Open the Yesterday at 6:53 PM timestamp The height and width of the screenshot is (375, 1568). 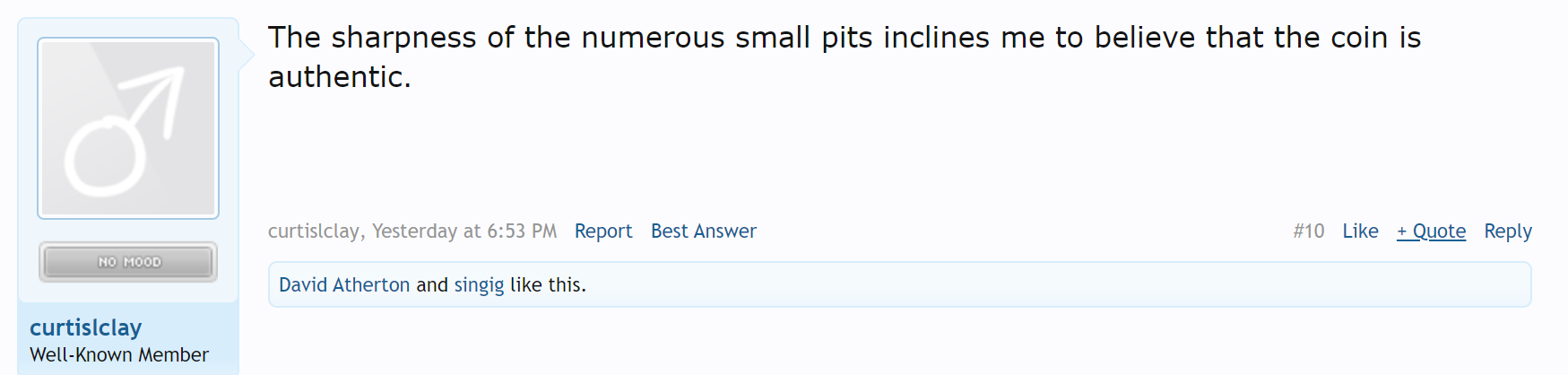pos(464,231)
